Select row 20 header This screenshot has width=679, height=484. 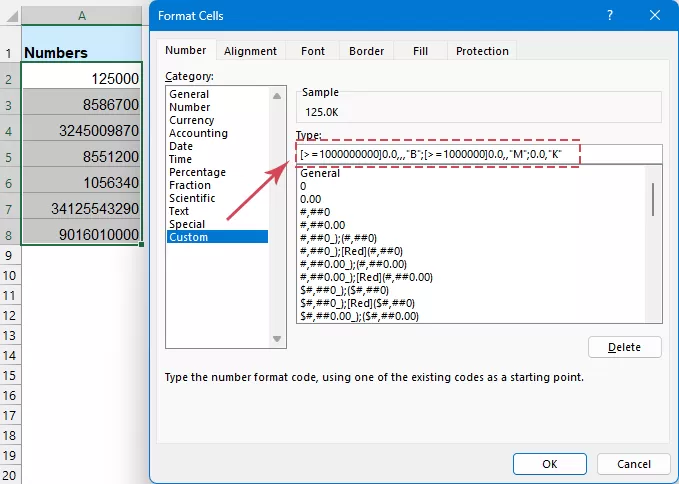click(10, 475)
